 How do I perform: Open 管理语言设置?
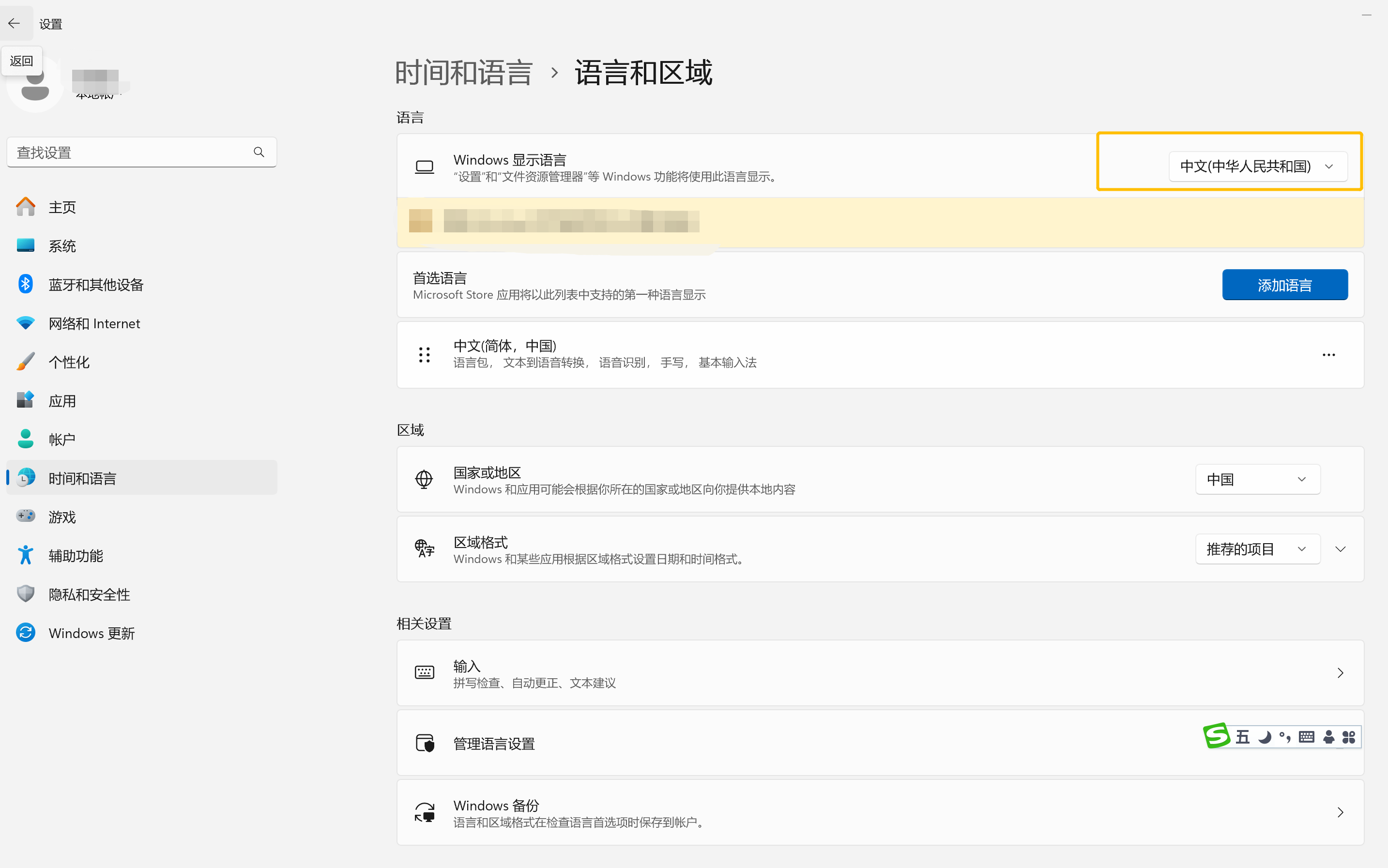pos(880,744)
